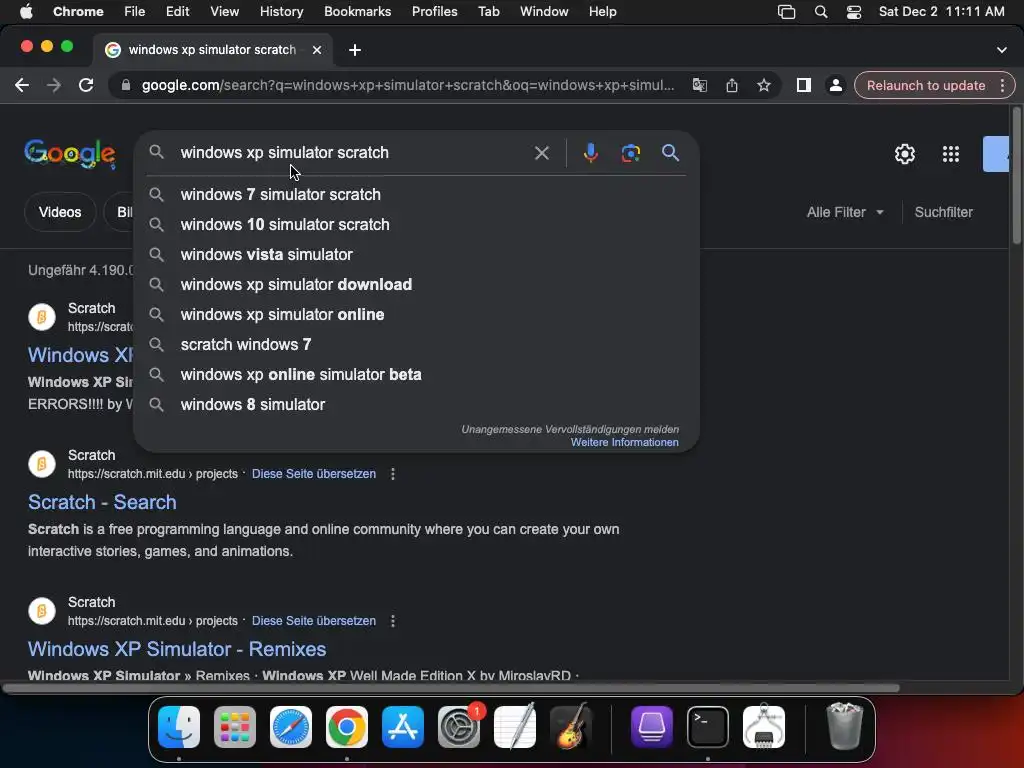Open the Profiles menu
This screenshot has height=768, width=1024.
click(x=434, y=12)
